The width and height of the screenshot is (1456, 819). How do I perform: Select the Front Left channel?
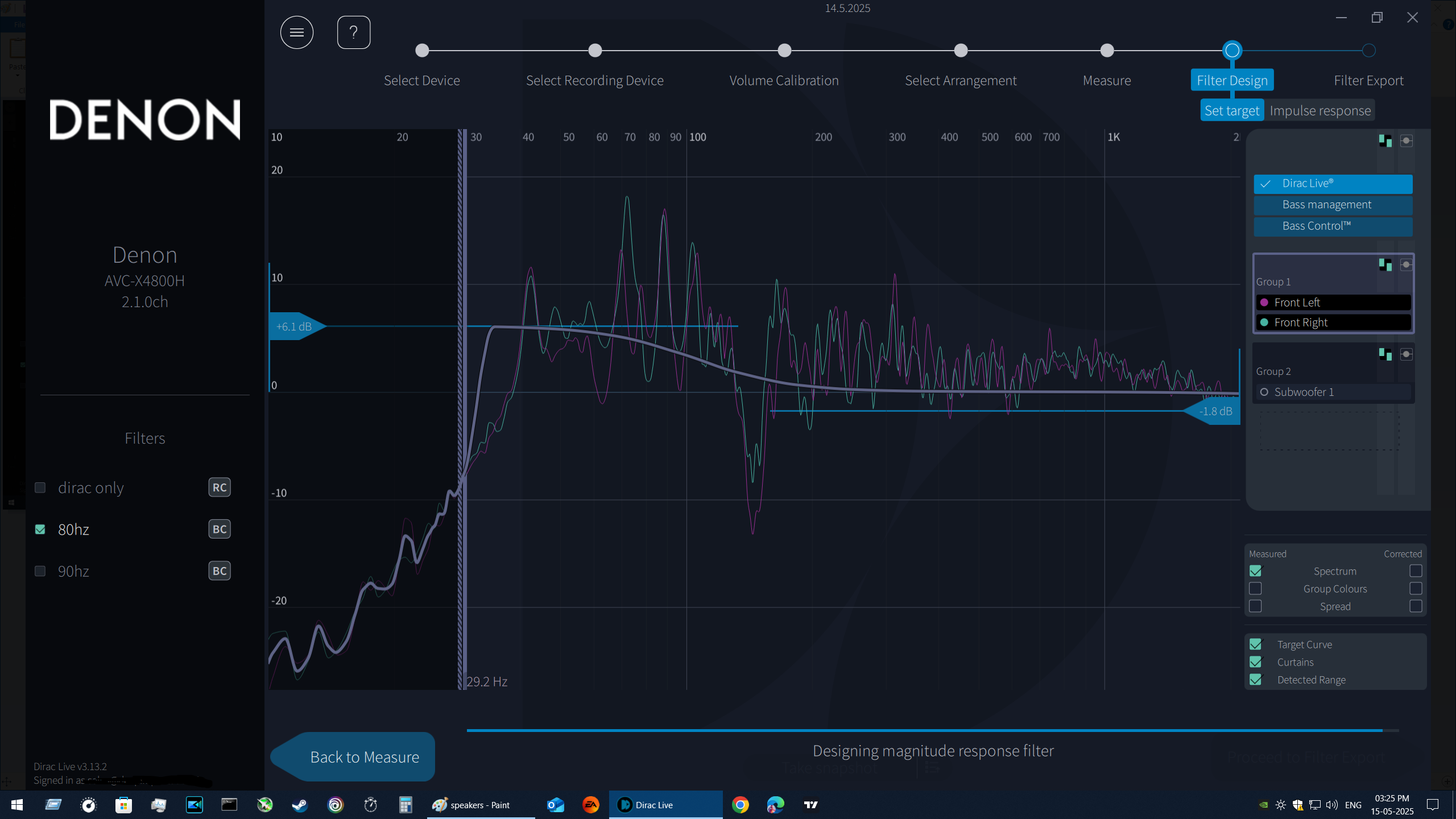(1333, 302)
